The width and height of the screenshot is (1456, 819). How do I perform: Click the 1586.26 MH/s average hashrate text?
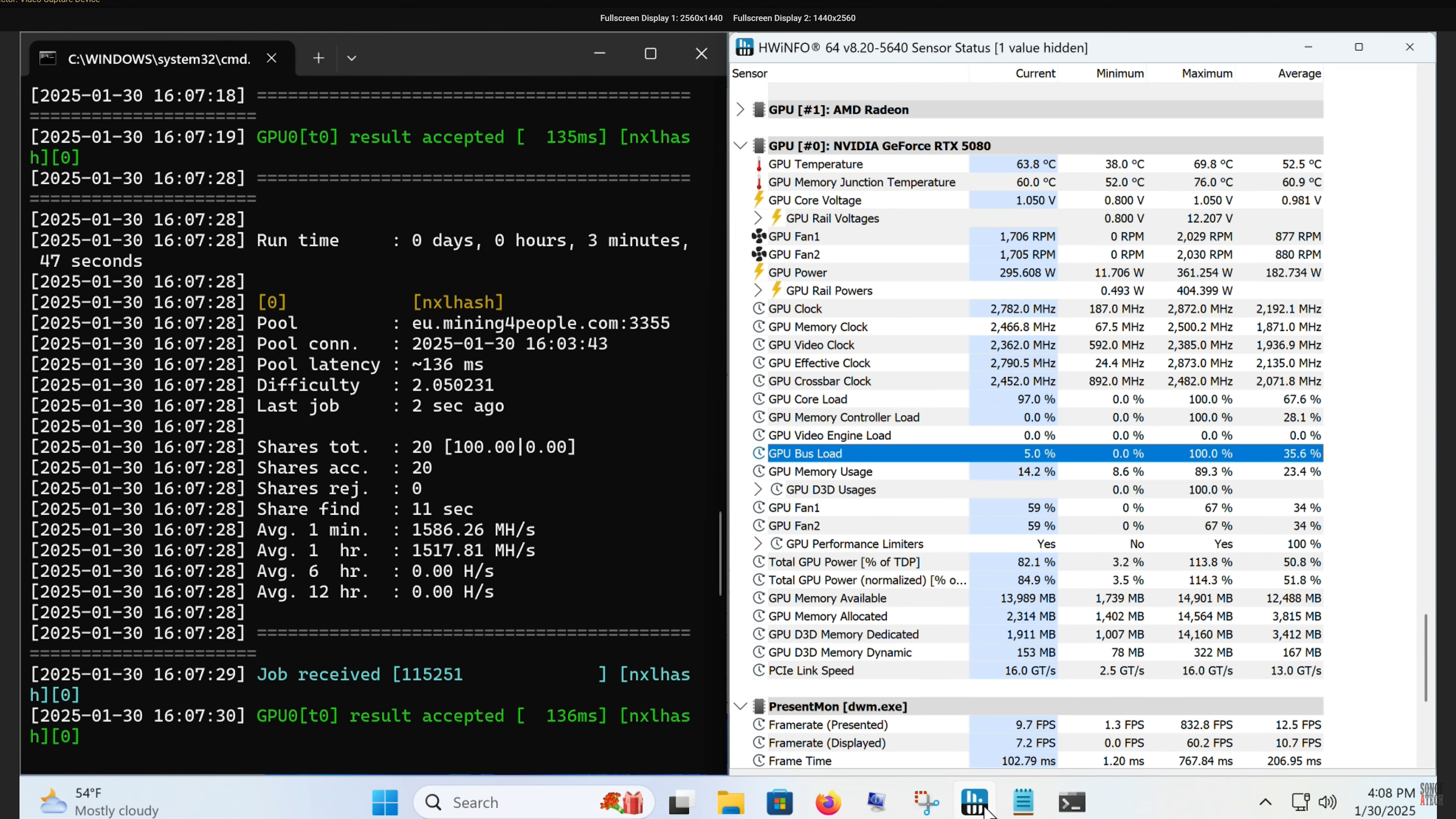coord(473,530)
